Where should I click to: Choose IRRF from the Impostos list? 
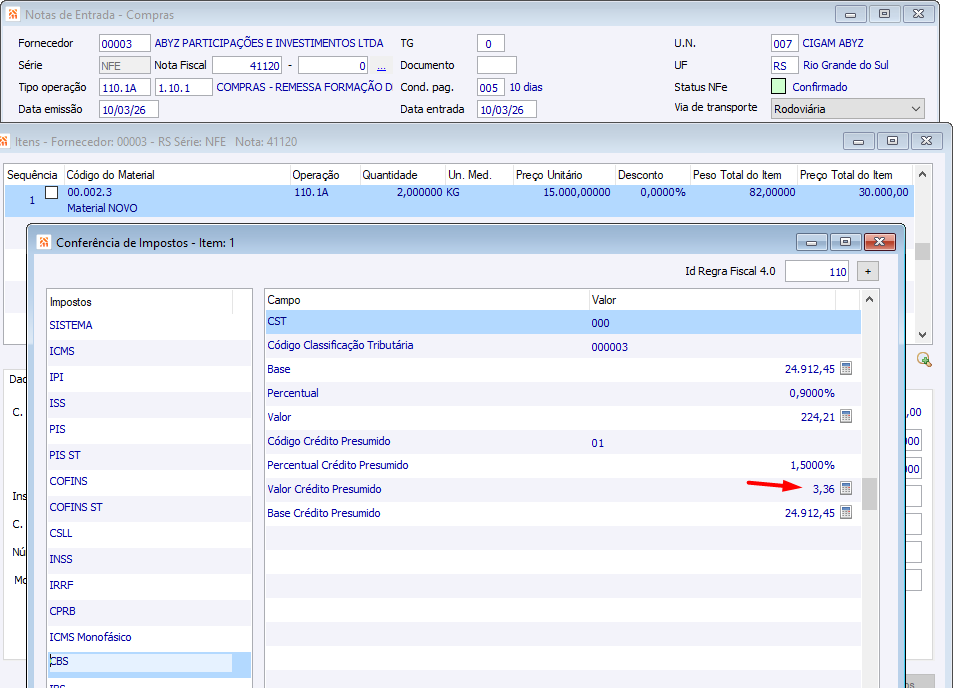(61, 585)
